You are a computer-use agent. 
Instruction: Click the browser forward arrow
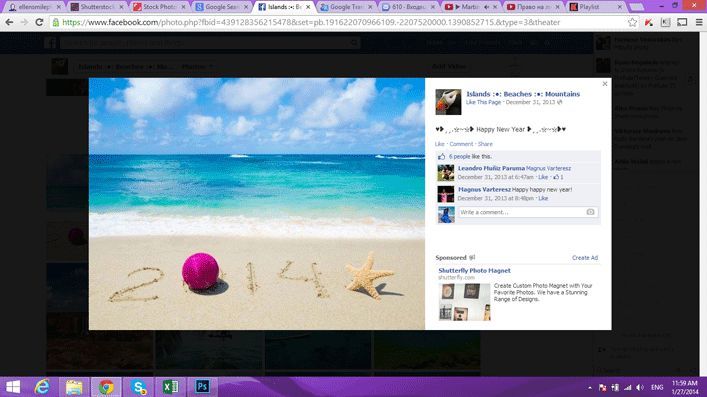tap(24, 22)
